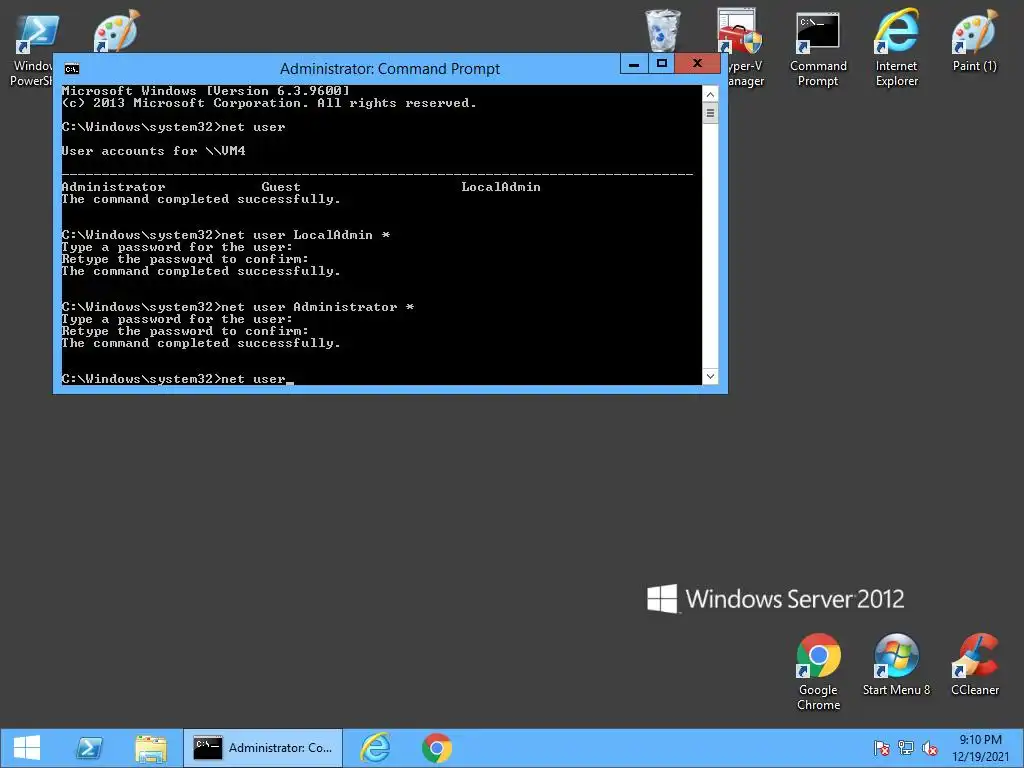Open the Command Prompt system menu icon
1024x768 pixels.
(72, 69)
